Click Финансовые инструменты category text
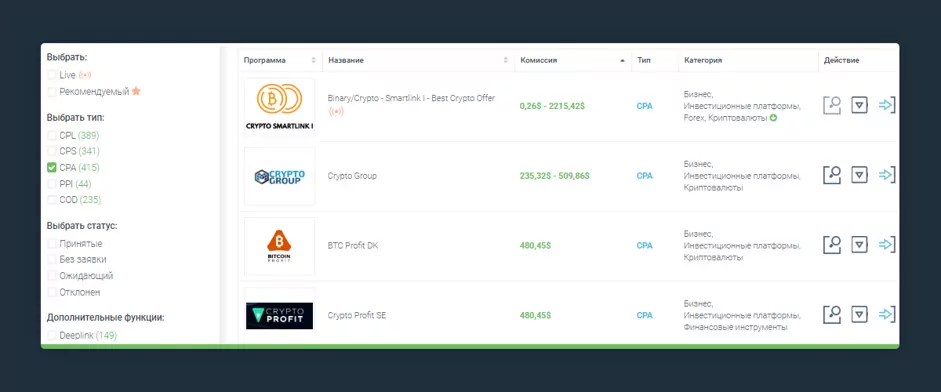The height and width of the screenshot is (392, 941). click(735, 327)
